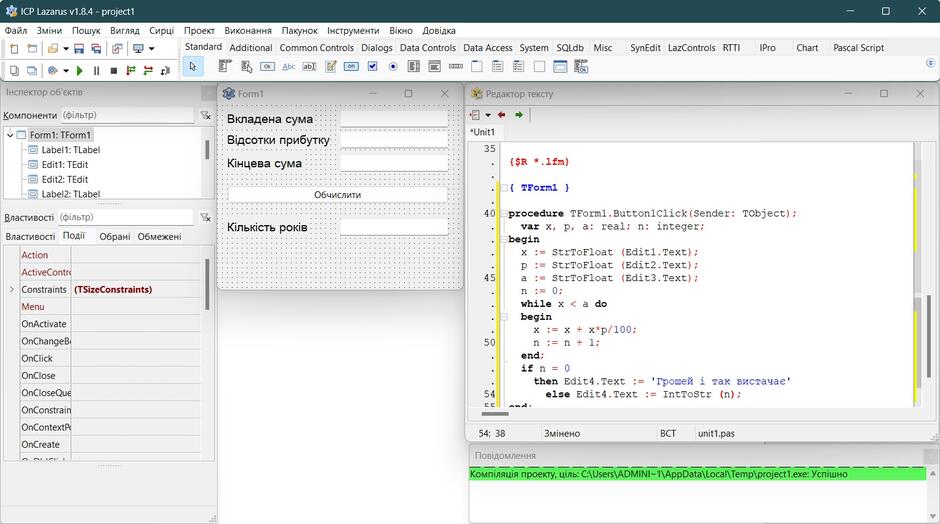Expand the Constraints property
This screenshot has height=524, width=940.
[11, 290]
